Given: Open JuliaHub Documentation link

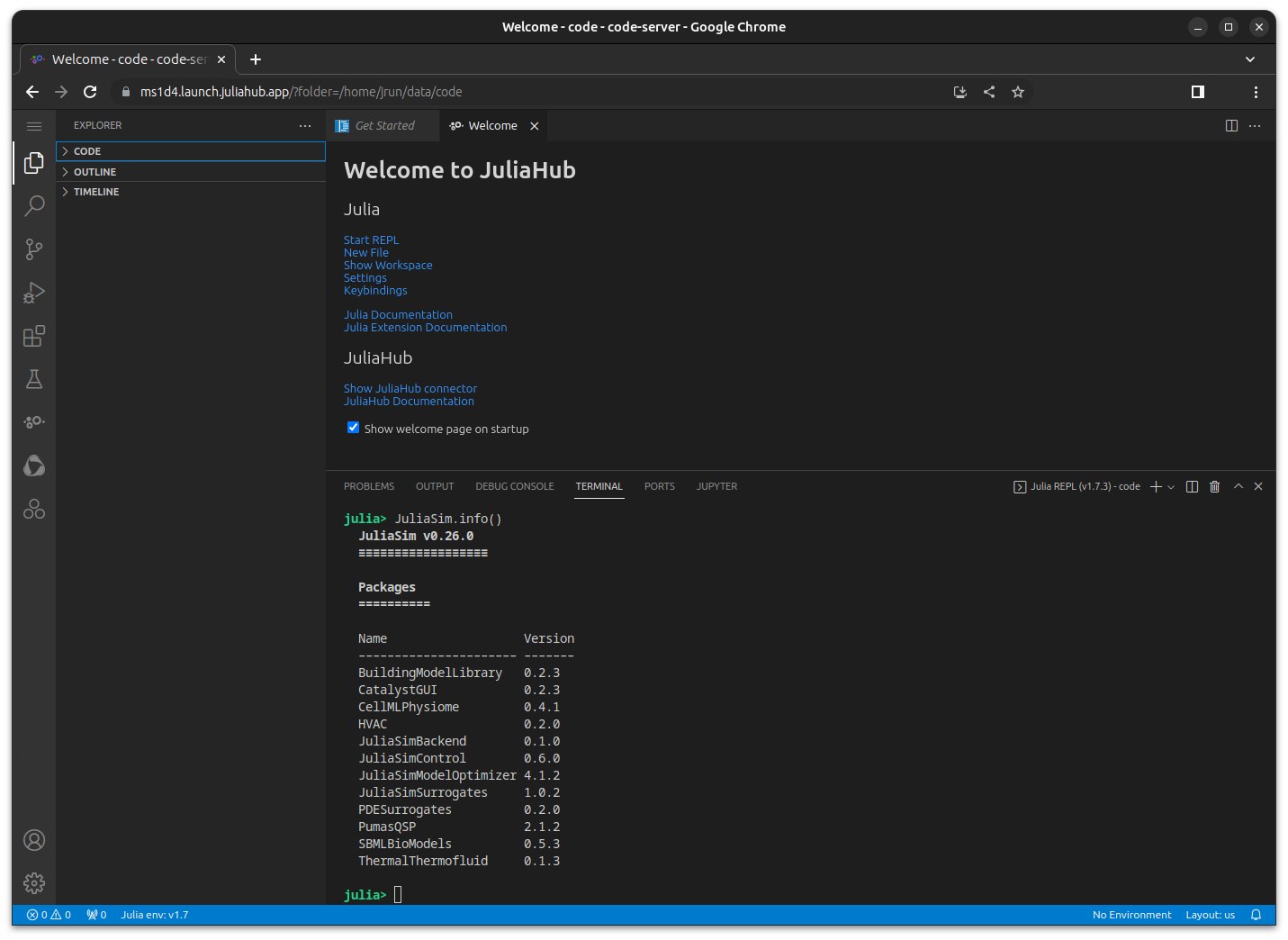Looking at the screenshot, I should (x=409, y=402).
